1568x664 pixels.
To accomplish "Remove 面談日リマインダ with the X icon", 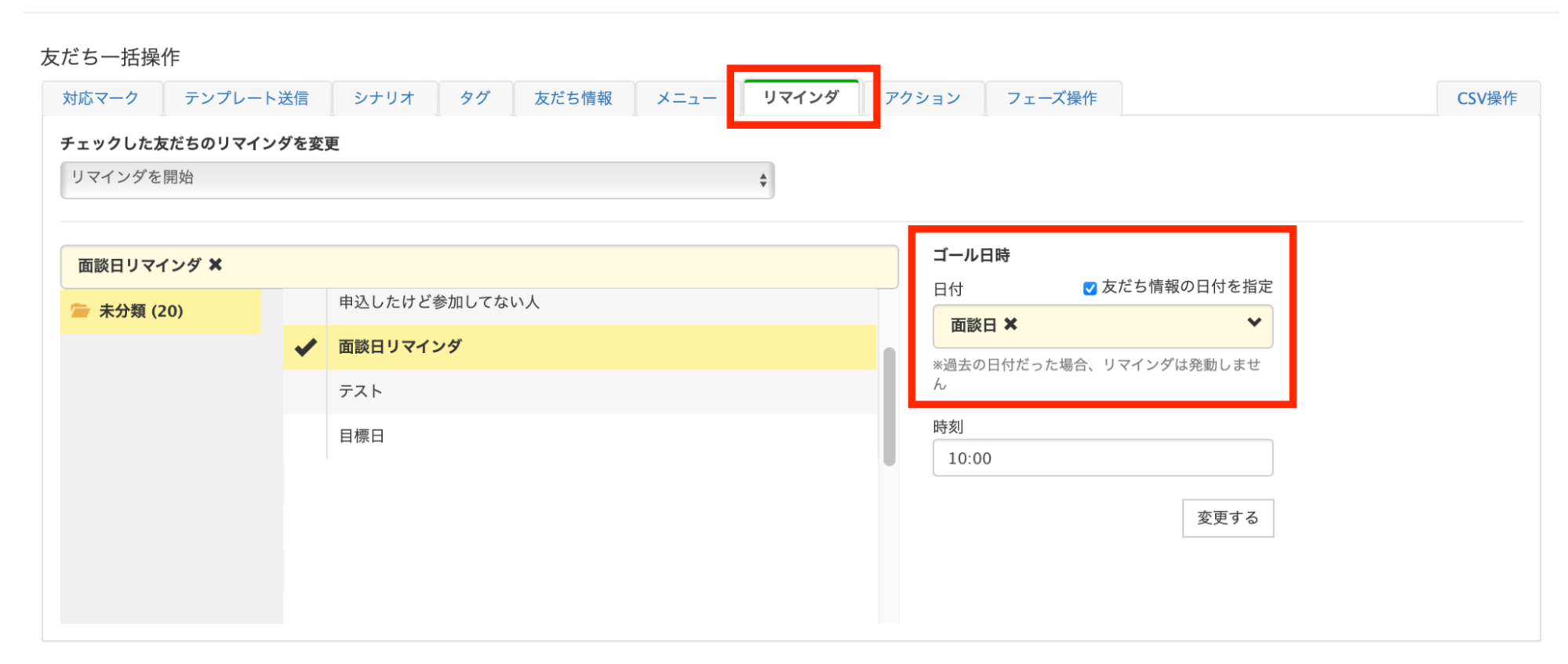I will click(x=216, y=265).
